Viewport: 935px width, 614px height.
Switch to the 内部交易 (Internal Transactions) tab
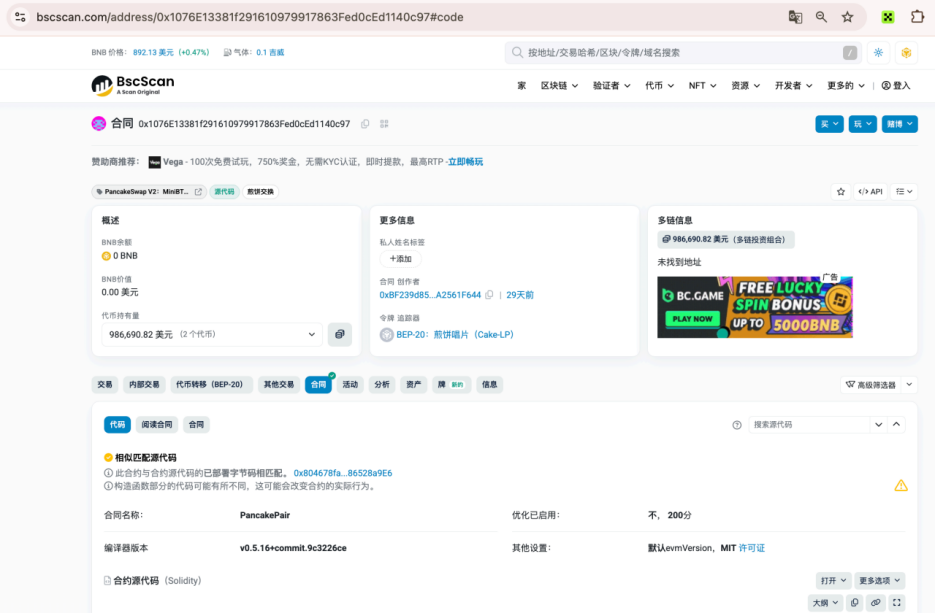click(144, 384)
